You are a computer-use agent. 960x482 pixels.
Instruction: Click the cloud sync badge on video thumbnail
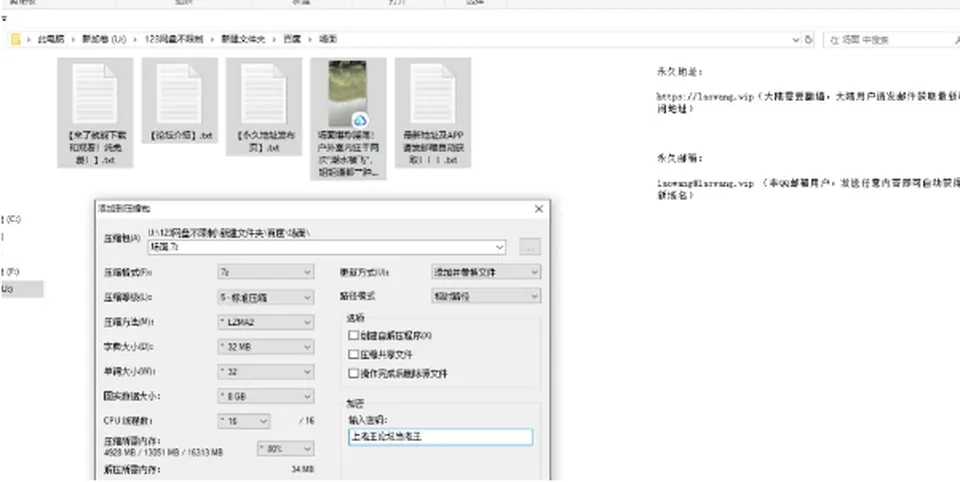359,120
